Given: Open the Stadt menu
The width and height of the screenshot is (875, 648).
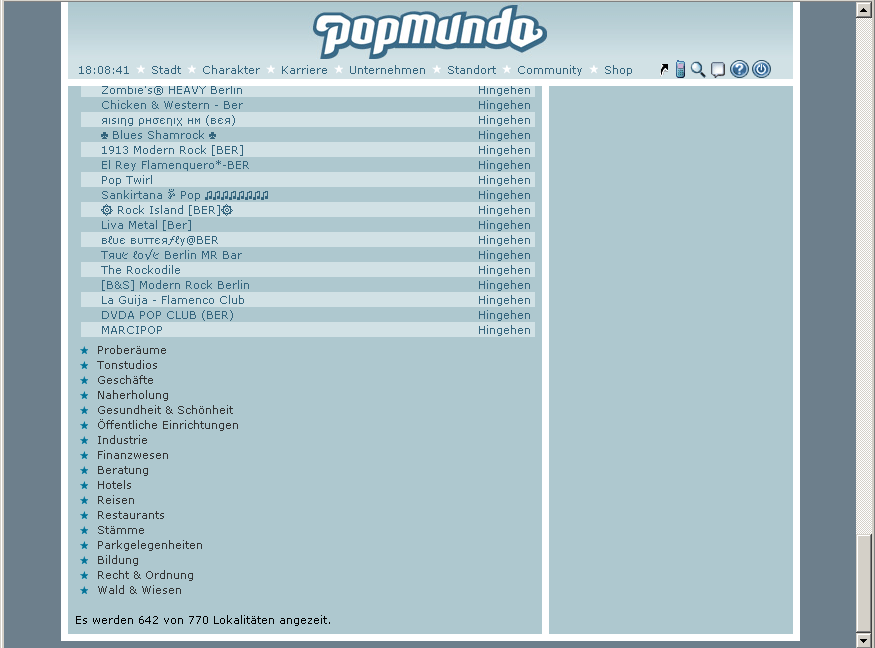Looking at the screenshot, I should pos(166,70).
